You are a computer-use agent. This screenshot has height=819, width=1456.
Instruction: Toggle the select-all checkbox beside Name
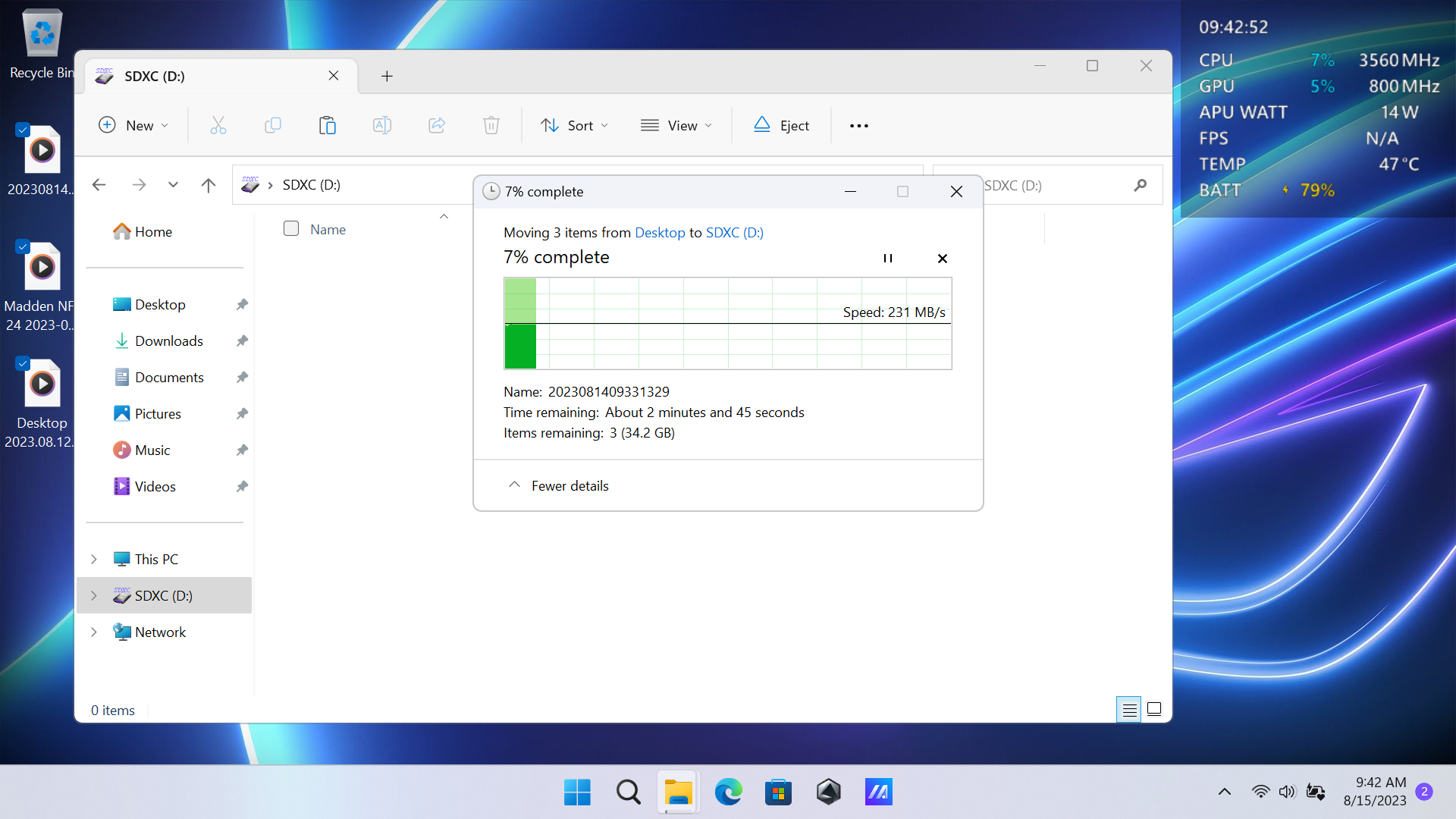291,229
